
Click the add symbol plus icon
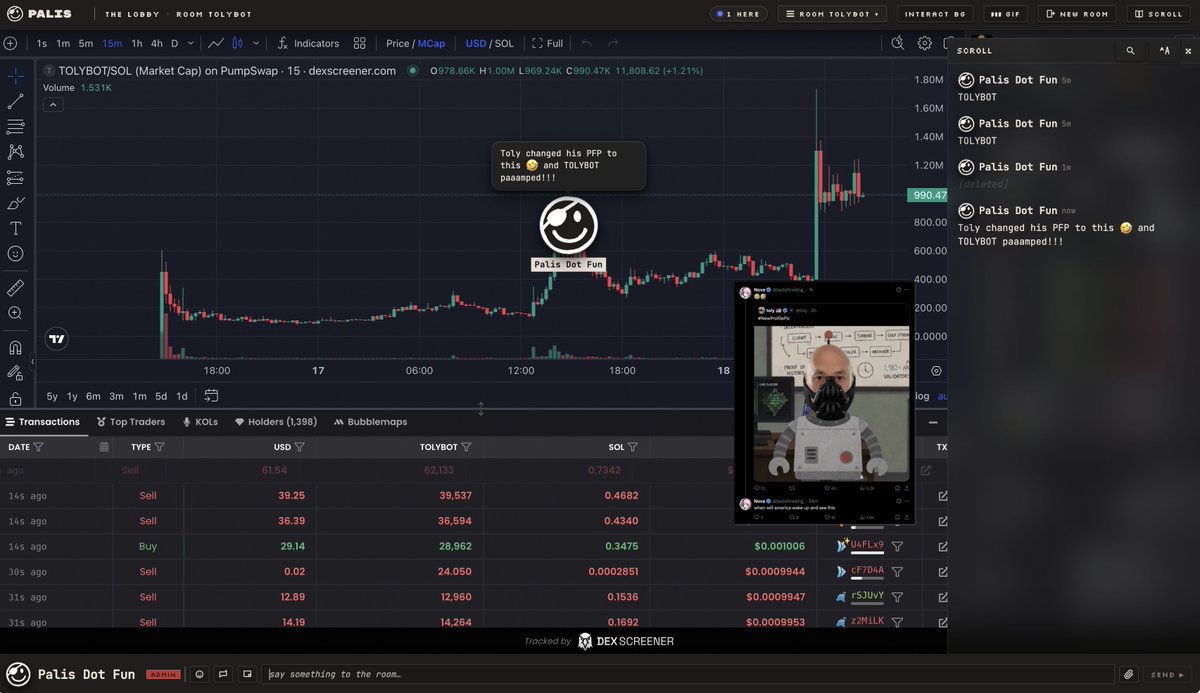pos(10,43)
